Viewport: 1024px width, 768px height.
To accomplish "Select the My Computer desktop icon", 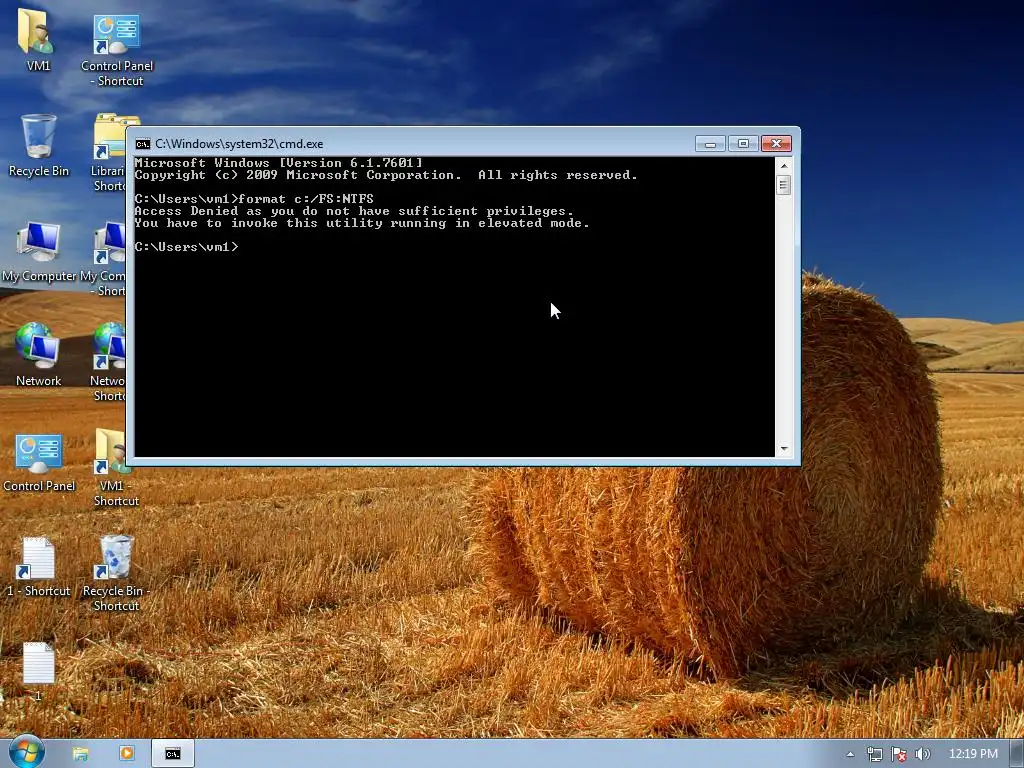I will pos(39,251).
